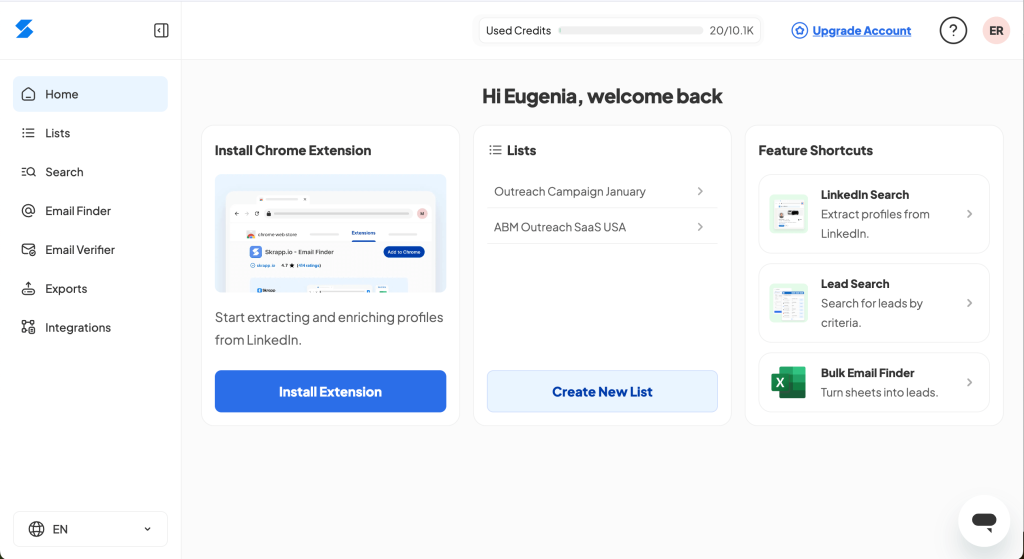The height and width of the screenshot is (559, 1024).
Task: Expand the EN language dropdown
Action: point(90,529)
